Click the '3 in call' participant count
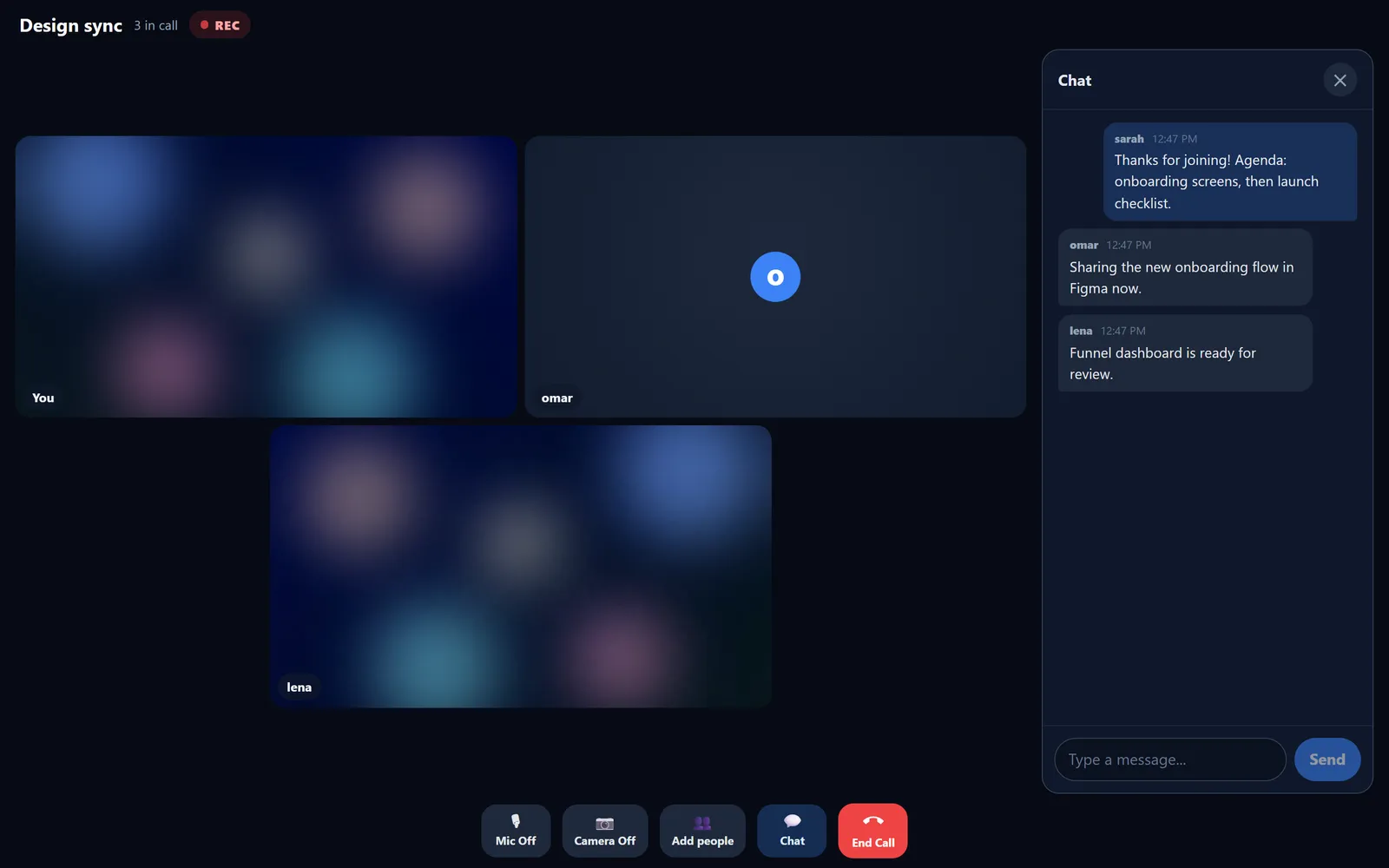The image size is (1389, 868). pos(155,26)
